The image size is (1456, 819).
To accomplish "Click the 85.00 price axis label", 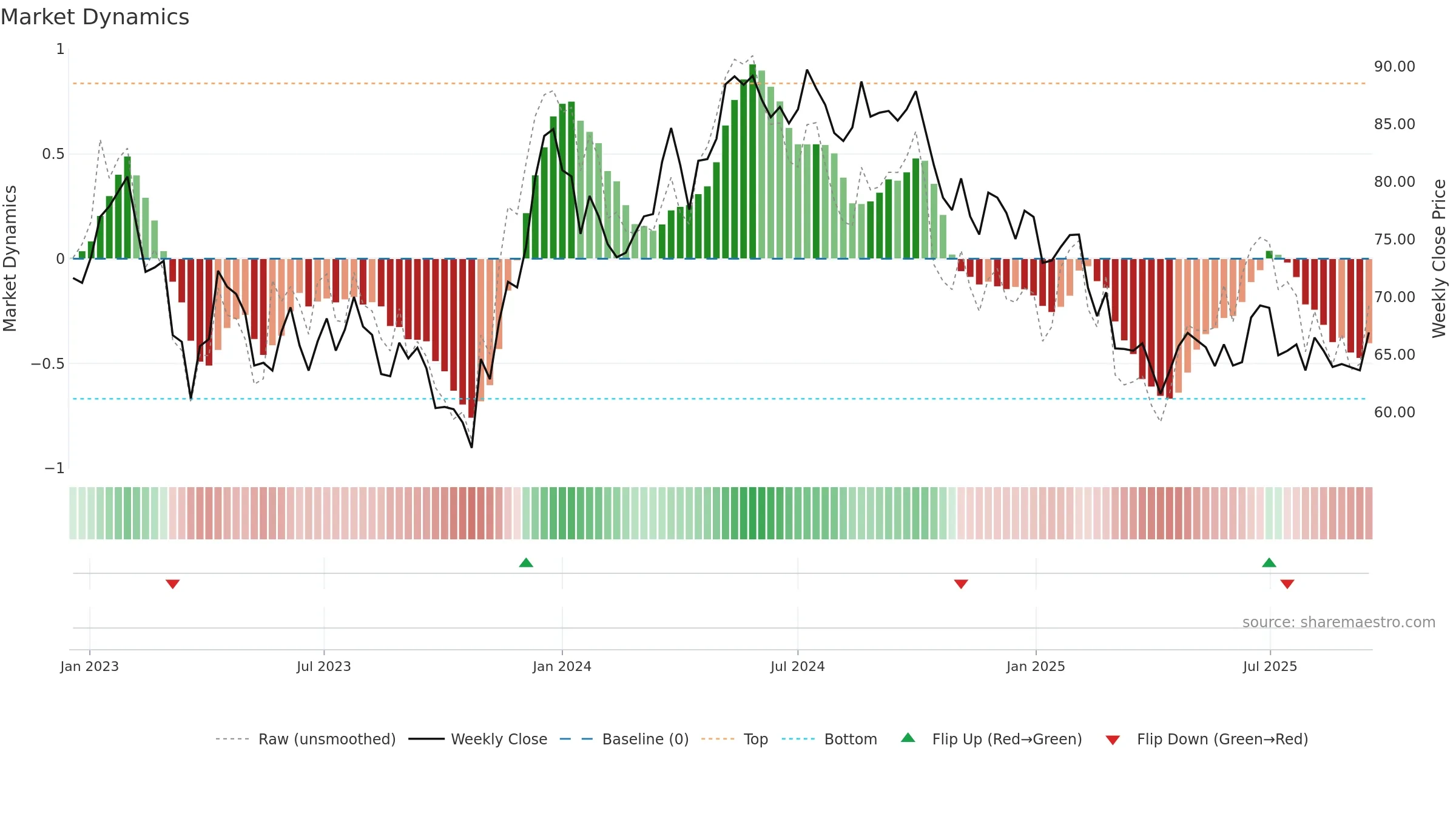I will pos(1395,124).
